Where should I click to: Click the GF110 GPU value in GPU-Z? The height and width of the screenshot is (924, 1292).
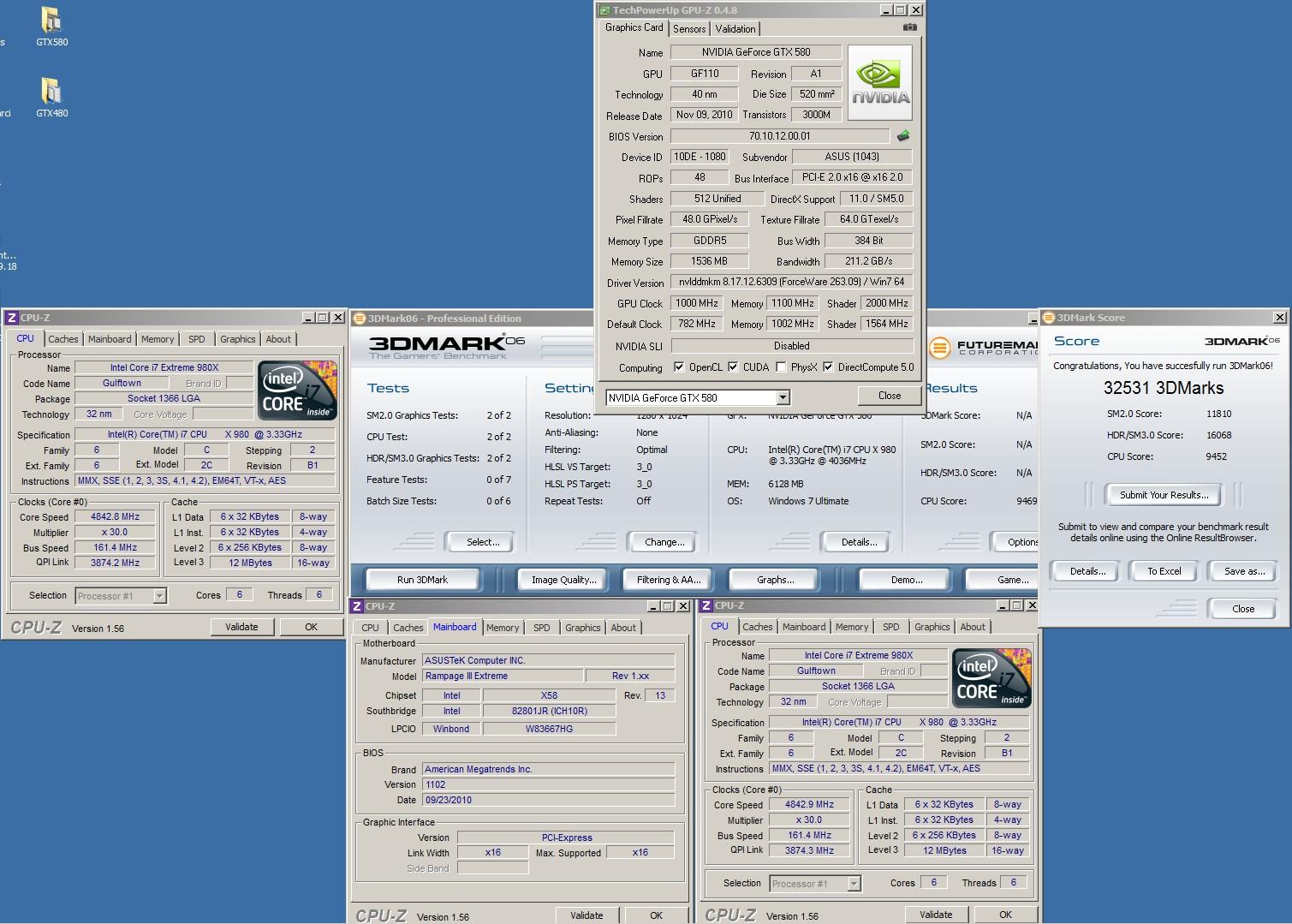click(x=705, y=74)
